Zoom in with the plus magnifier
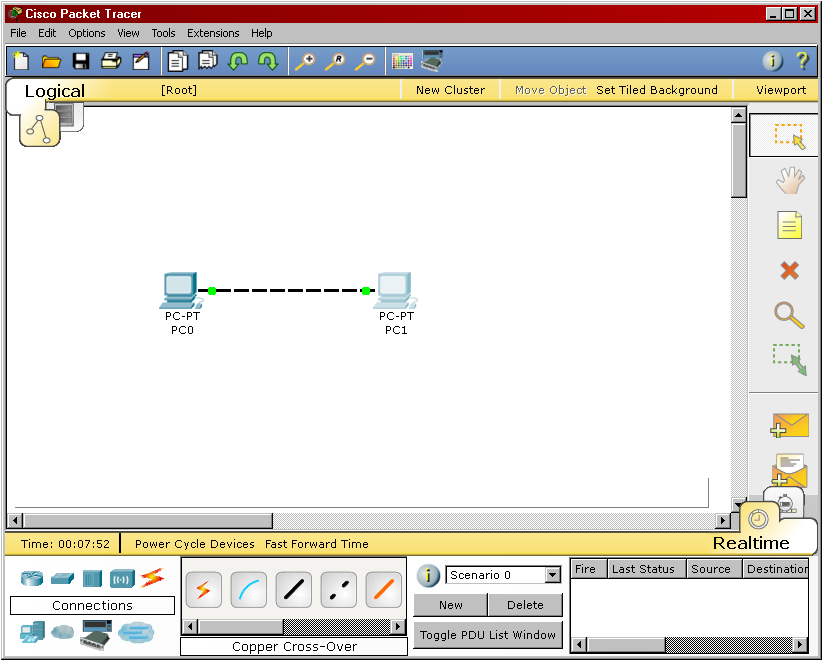This screenshot has height=662, width=824. (x=305, y=61)
